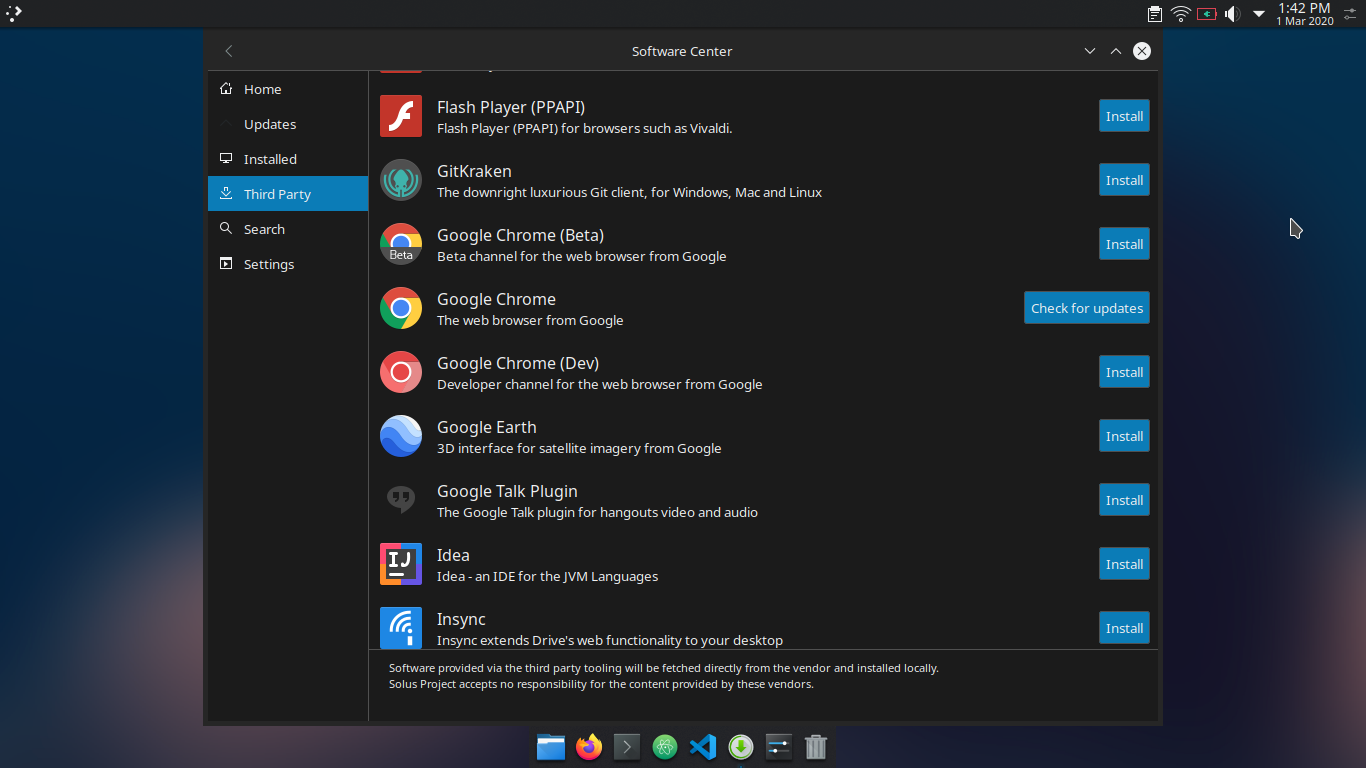Expand the hidden system tray arrow
The height and width of the screenshot is (768, 1366).
click(1259, 14)
